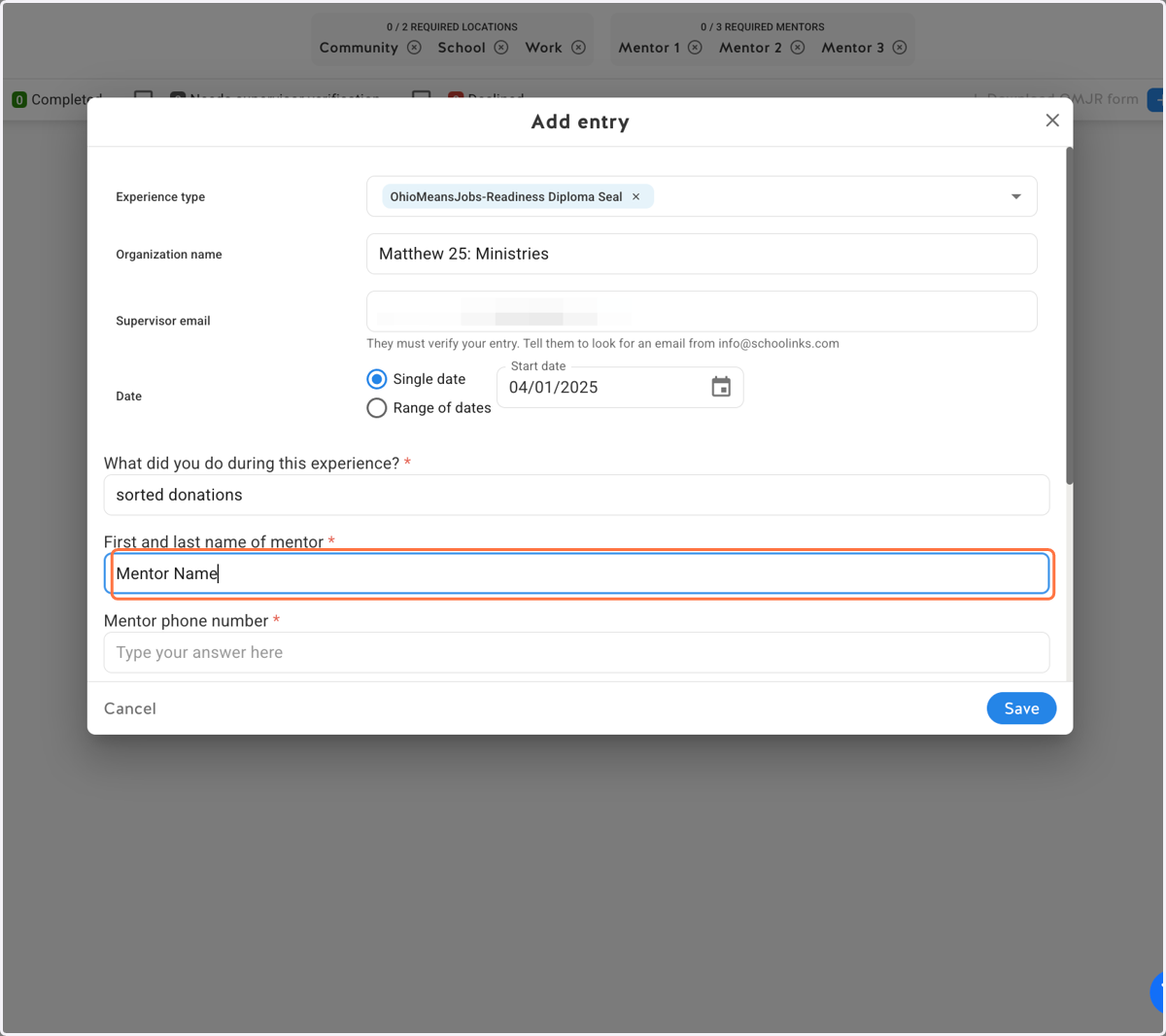The height and width of the screenshot is (1036, 1166).
Task: Cancel the Add entry dialog
Action: 130,708
